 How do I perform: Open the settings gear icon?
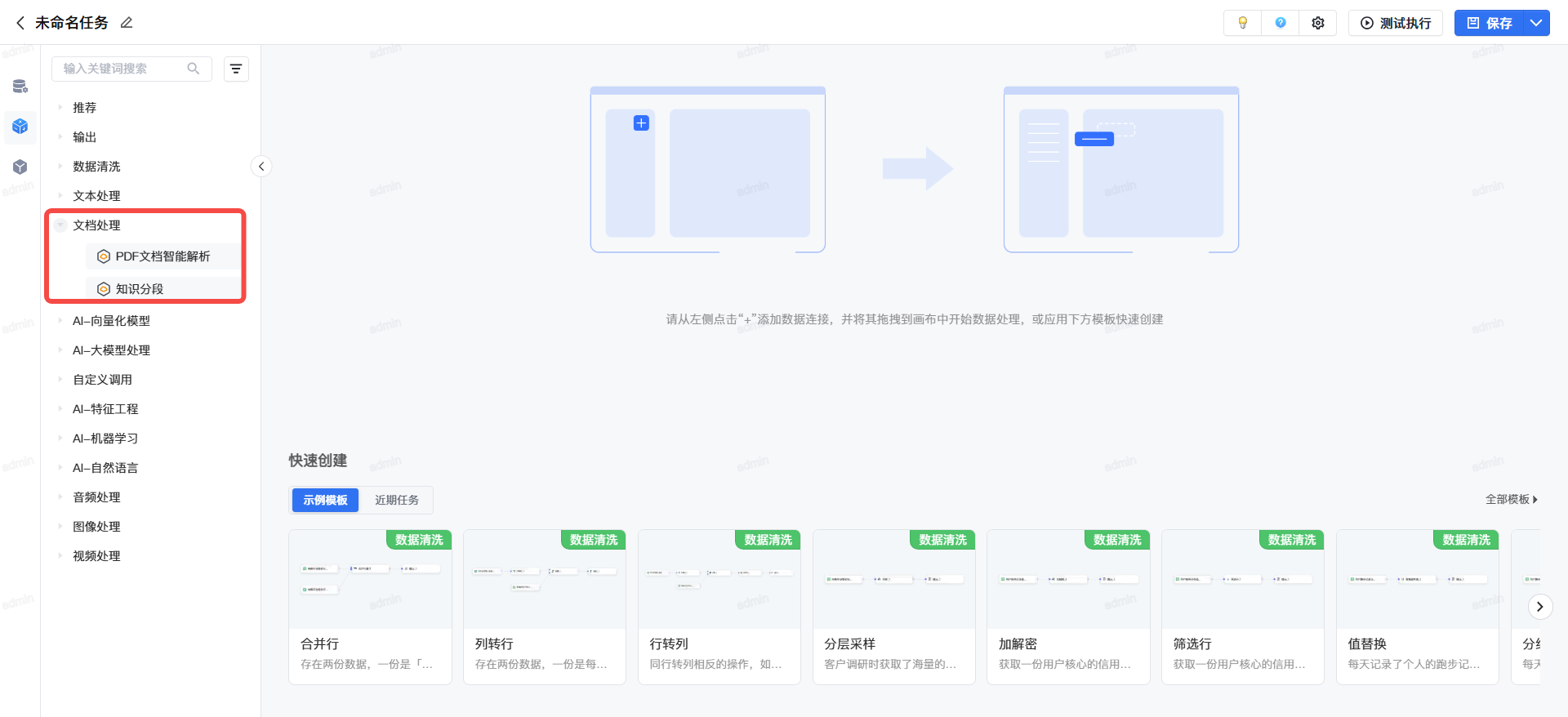[1318, 23]
